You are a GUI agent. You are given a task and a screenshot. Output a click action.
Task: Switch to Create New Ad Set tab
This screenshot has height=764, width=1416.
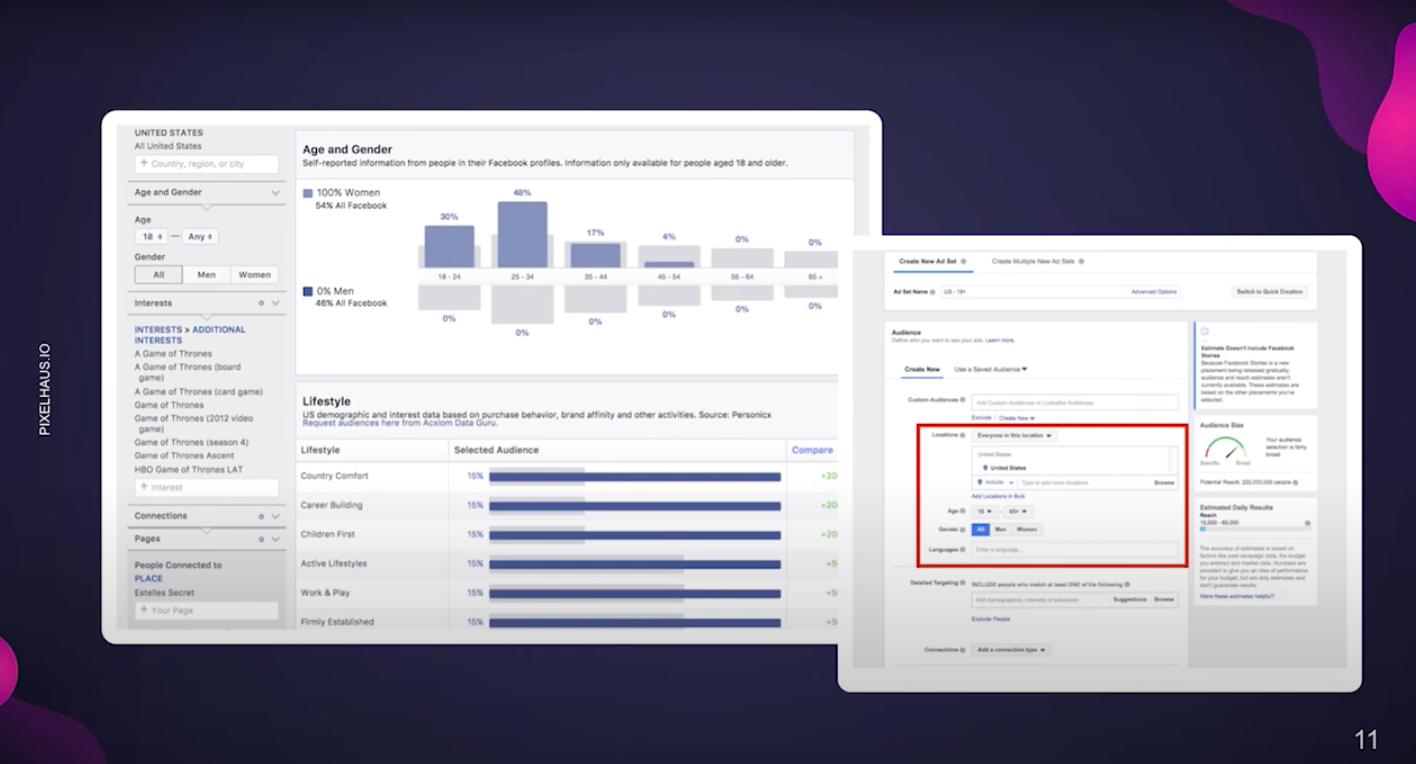[x=931, y=261]
